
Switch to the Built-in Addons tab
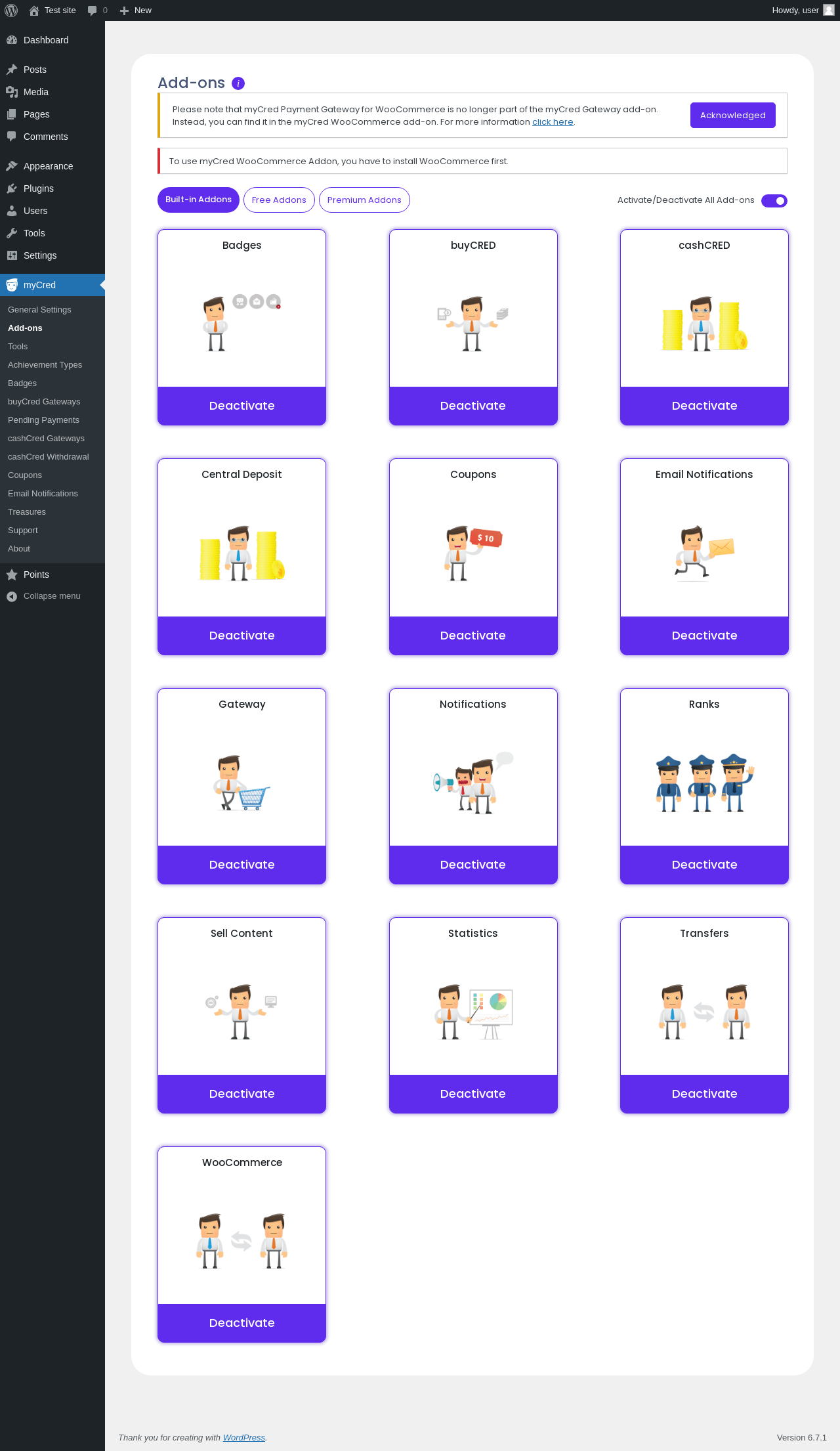198,200
